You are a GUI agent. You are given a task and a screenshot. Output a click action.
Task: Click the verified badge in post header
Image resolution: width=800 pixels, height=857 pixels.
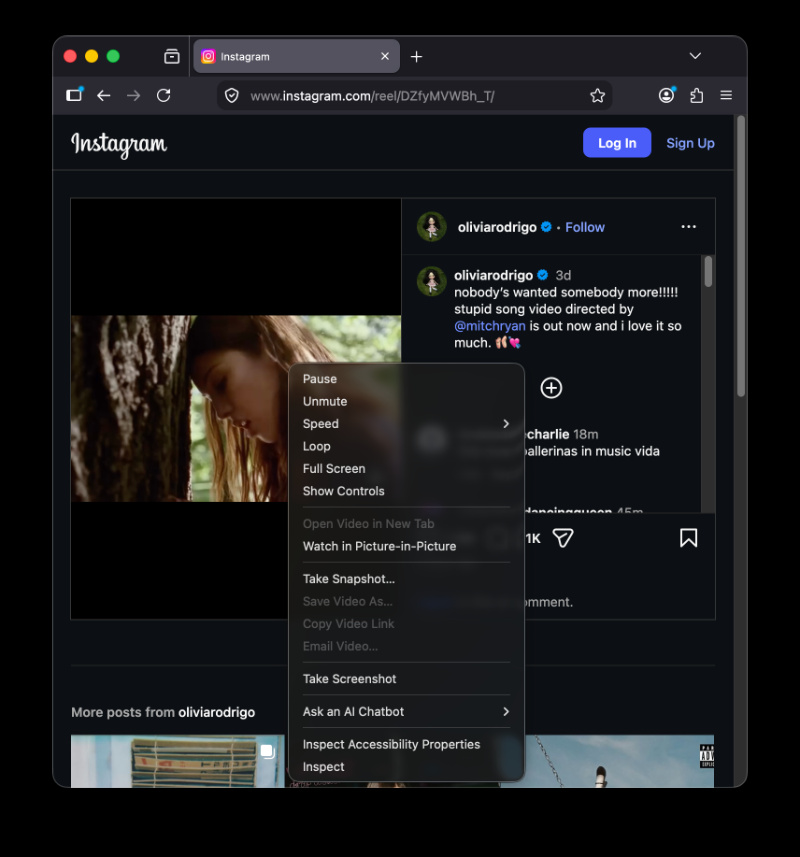[x=546, y=227]
